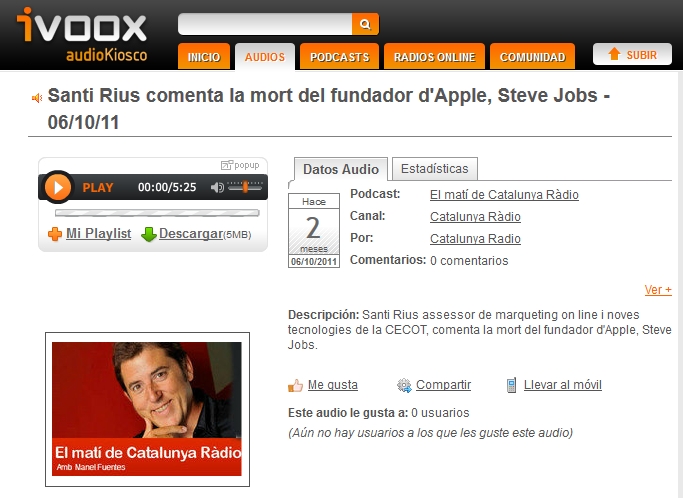Image resolution: width=683 pixels, height=498 pixels.
Task: Click the thumbs-up Me gusta icon
Action: click(x=295, y=385)
